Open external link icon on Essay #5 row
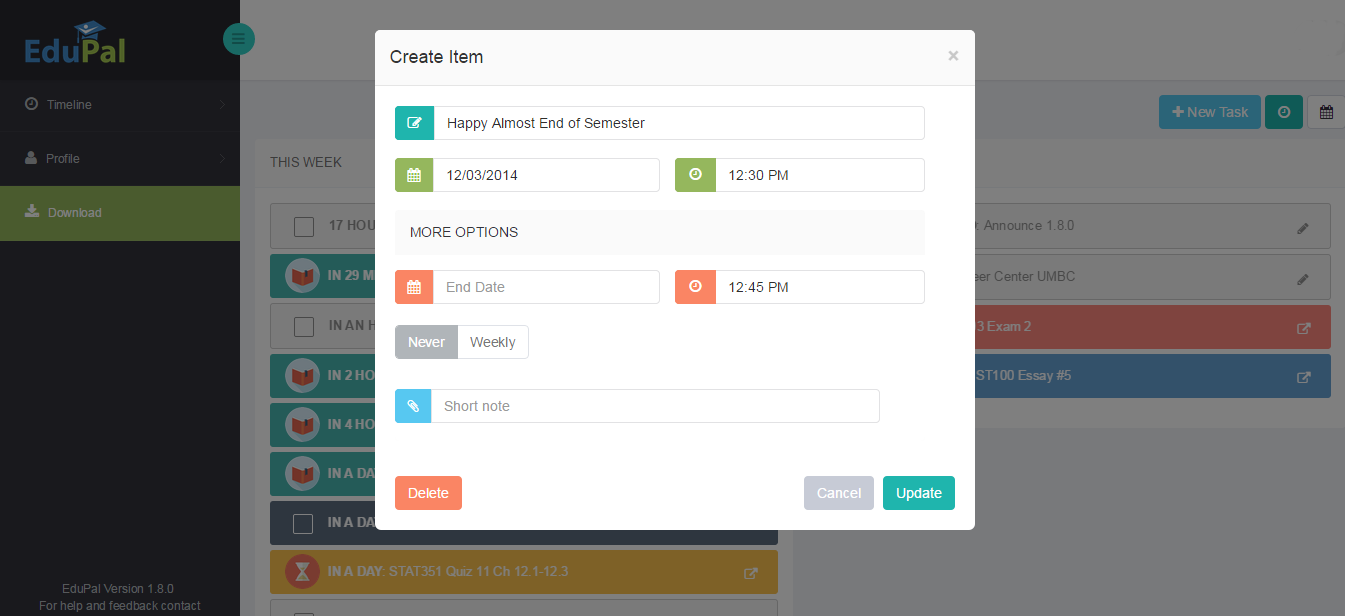Image resolution: width=1345 pixels, height=616 pixels. pyautogui.click(x=1303, y=377)
